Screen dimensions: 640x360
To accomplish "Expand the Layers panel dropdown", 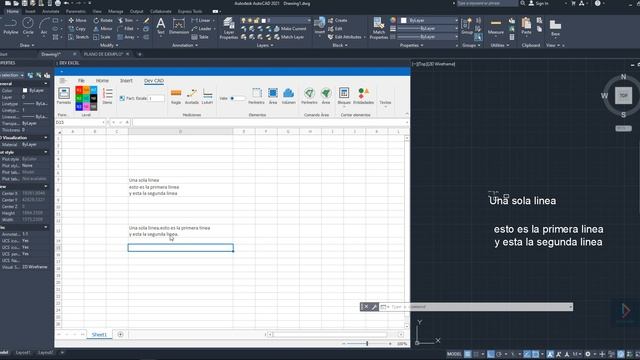I will 265,45.
